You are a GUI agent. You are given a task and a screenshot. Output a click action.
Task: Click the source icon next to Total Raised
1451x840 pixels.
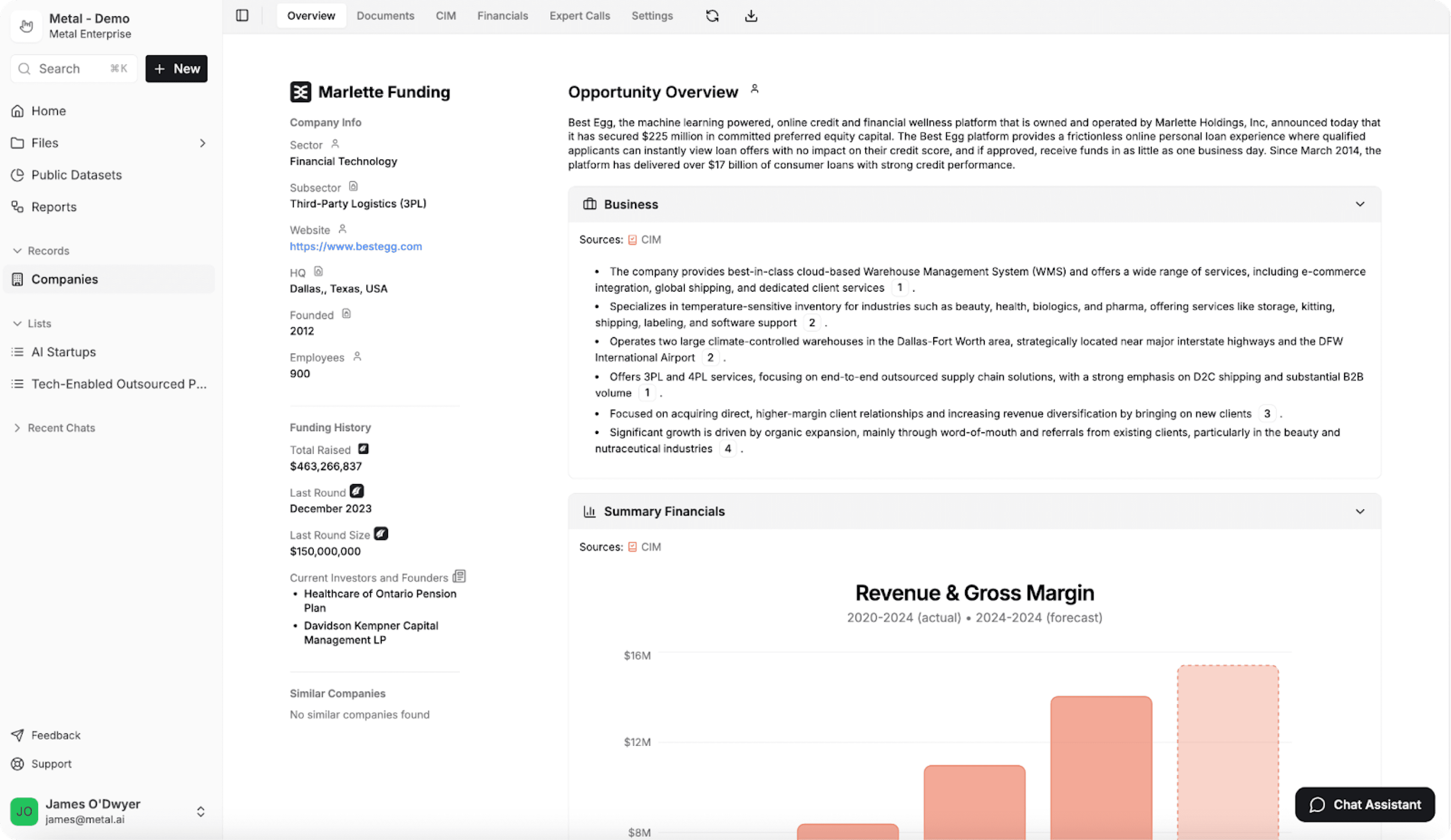[x=363, y=449]
